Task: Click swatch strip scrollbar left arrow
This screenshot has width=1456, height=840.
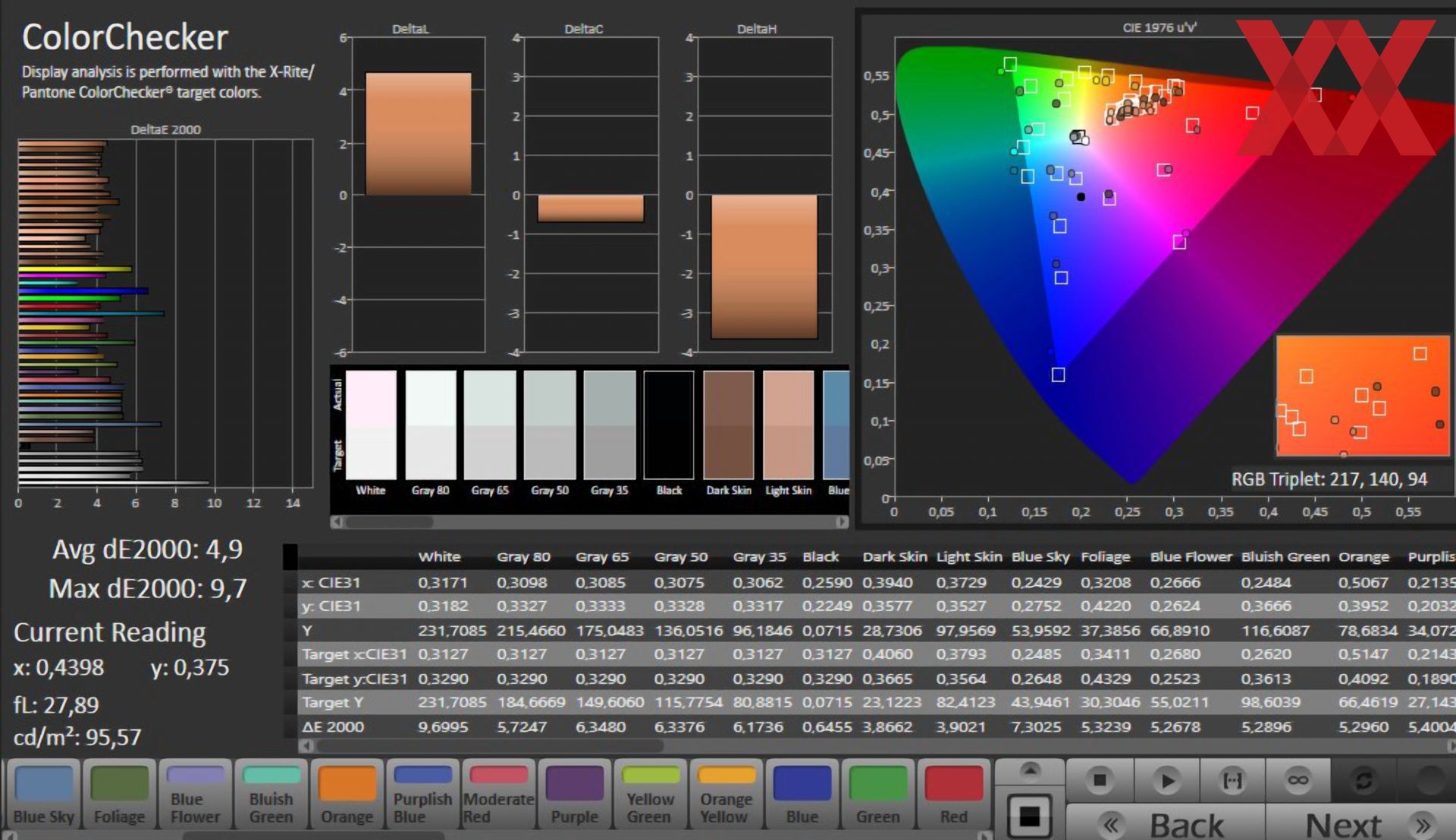Action: [x=337, y=522]
